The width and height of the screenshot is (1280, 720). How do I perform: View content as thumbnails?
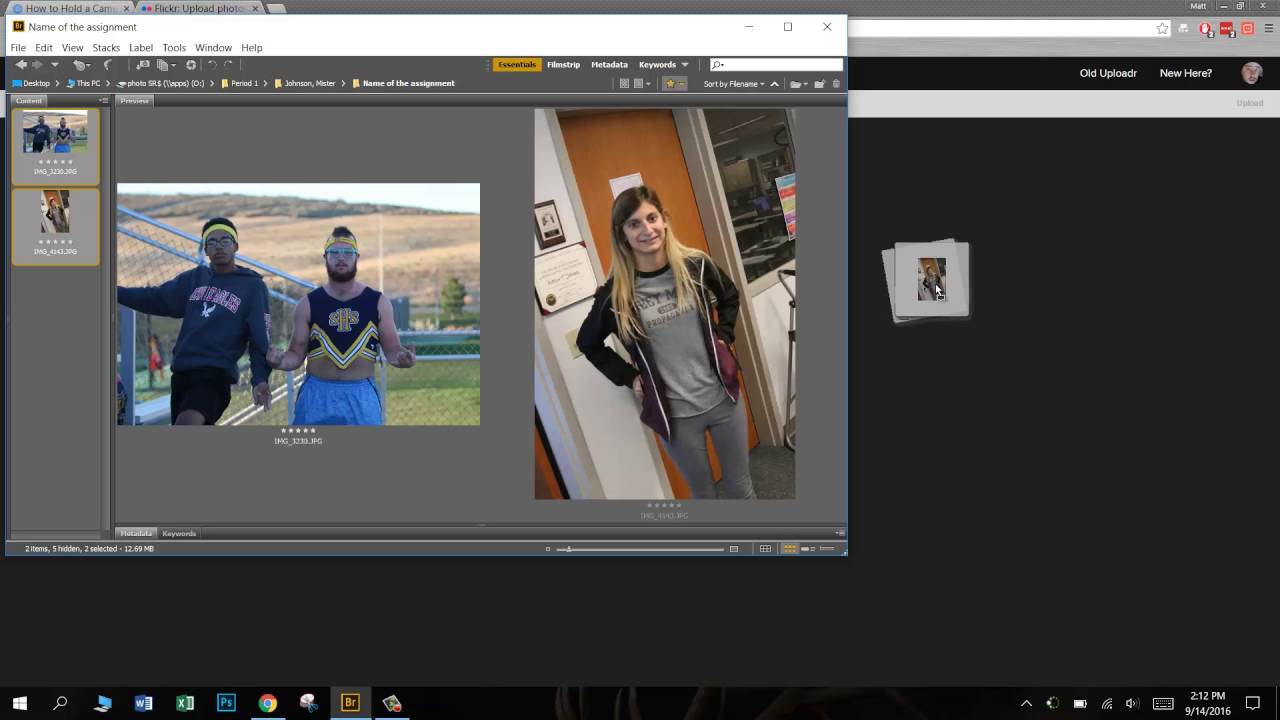click(790, 549)
